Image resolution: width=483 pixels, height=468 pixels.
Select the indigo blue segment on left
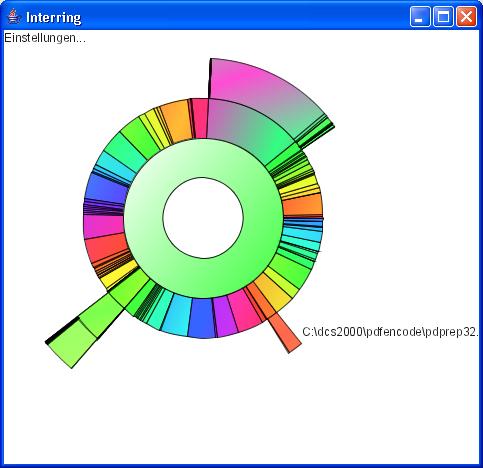click(x=106, y=188)
